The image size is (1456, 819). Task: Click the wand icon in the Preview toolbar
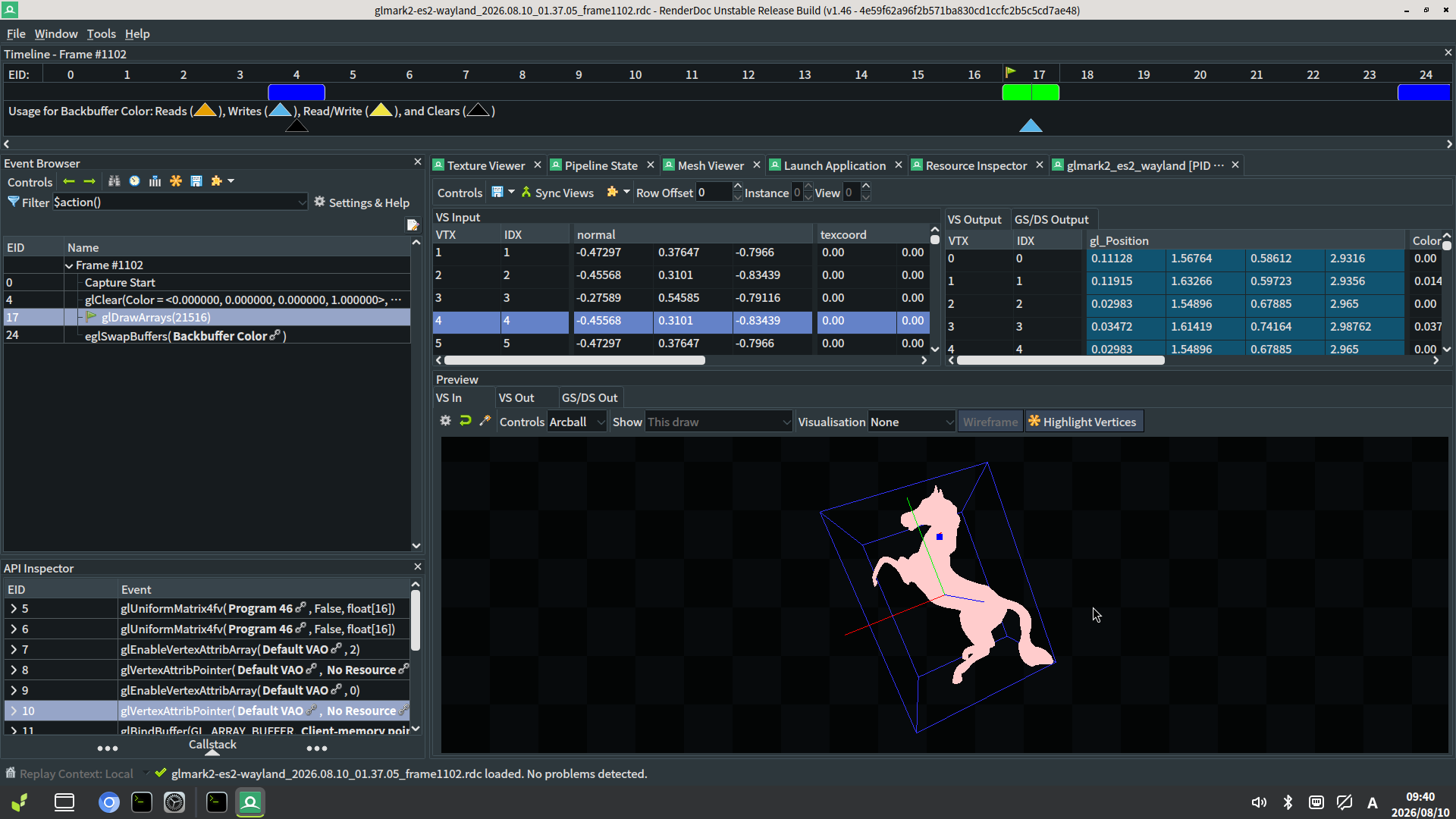485,421
